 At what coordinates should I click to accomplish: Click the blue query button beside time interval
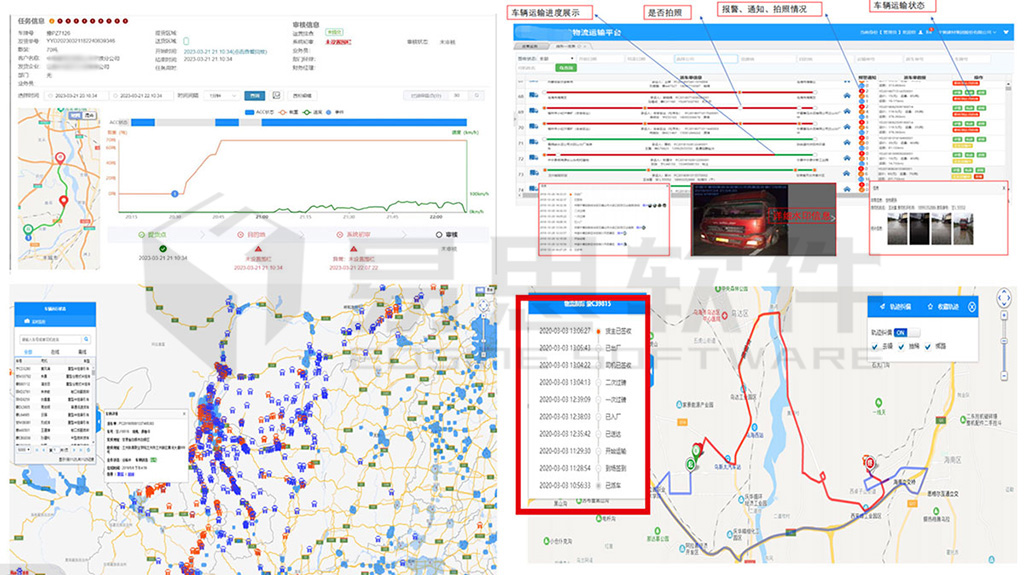click(x=255, y=96)
